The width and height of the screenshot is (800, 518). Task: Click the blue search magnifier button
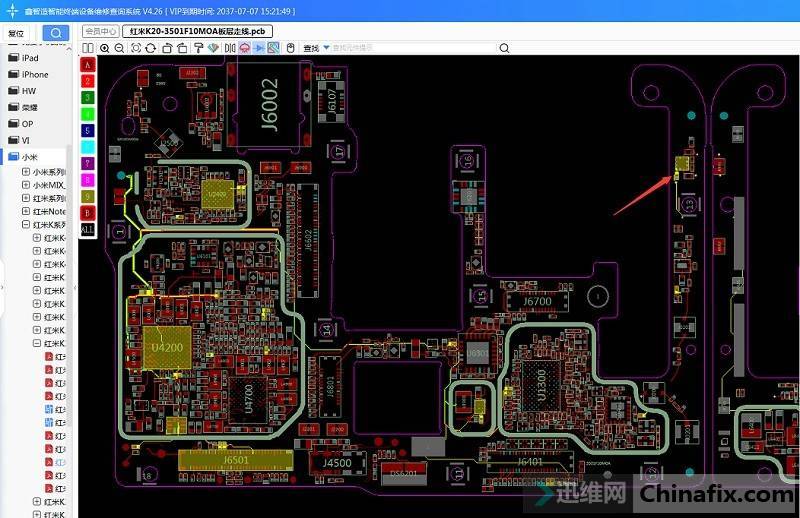pos(57,33)
